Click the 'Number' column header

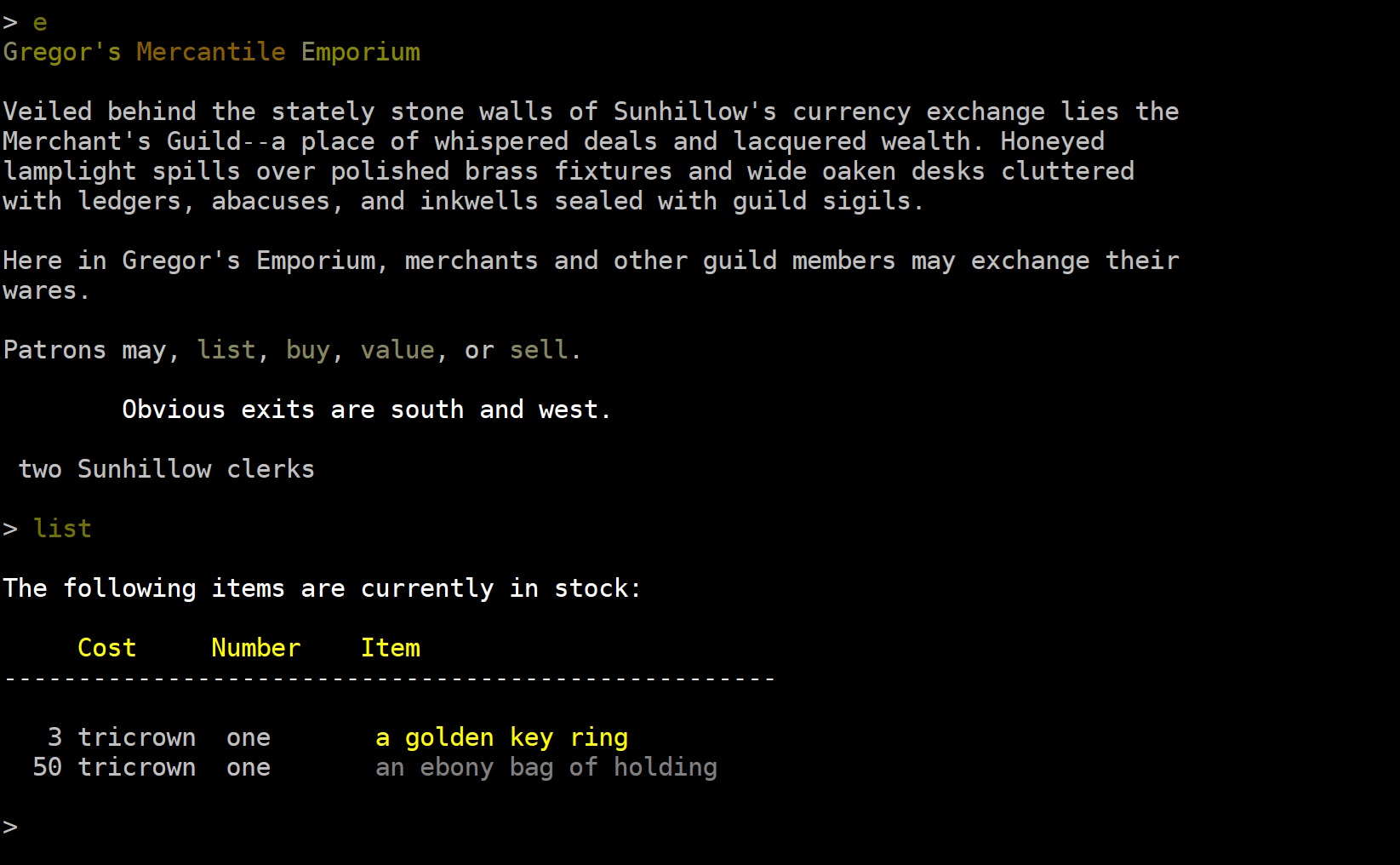[255, 648]
